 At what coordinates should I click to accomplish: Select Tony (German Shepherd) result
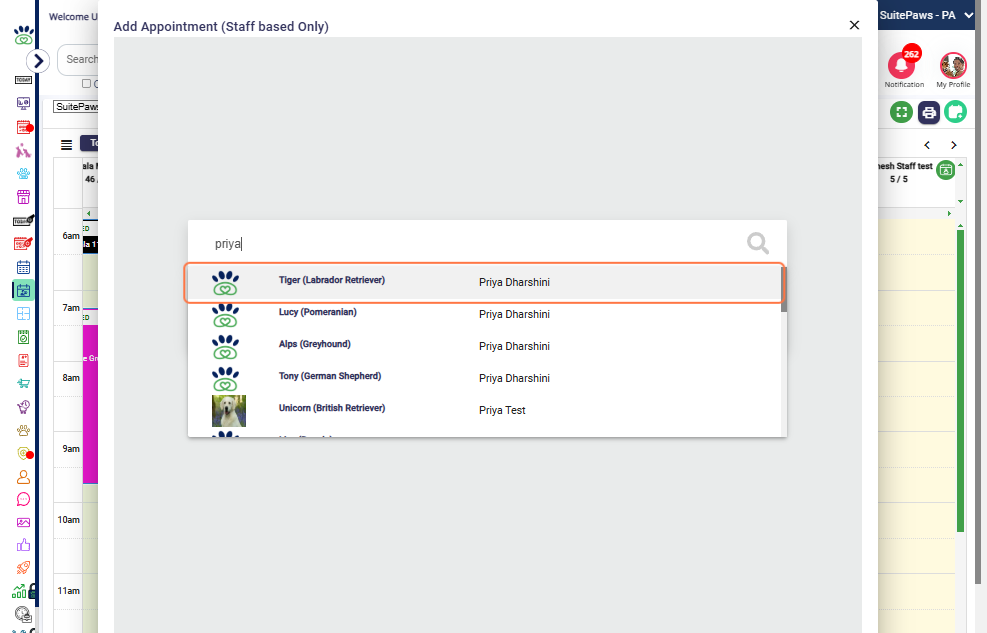coord(485,378)
